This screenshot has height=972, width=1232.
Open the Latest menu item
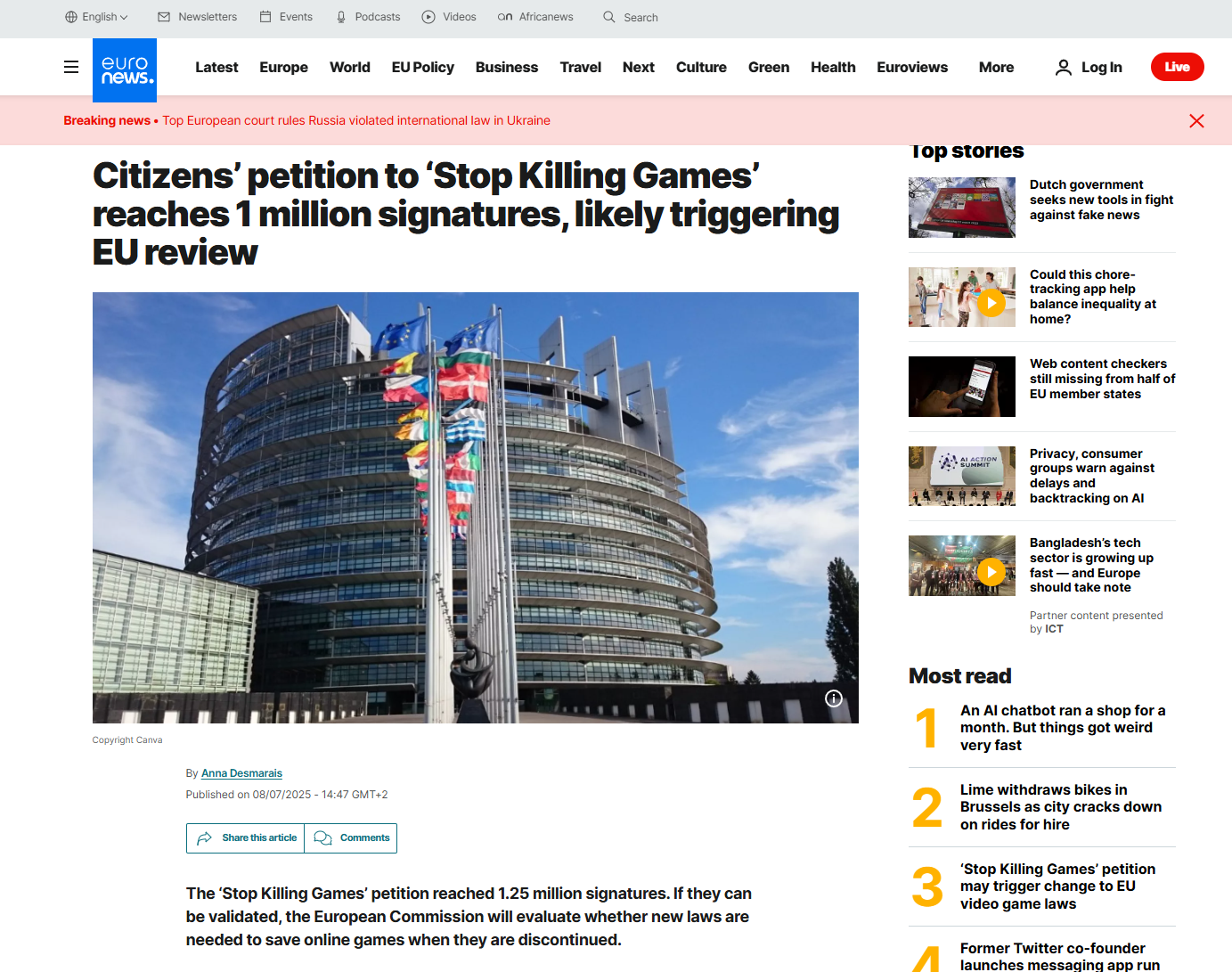click(x=216, y=67)
